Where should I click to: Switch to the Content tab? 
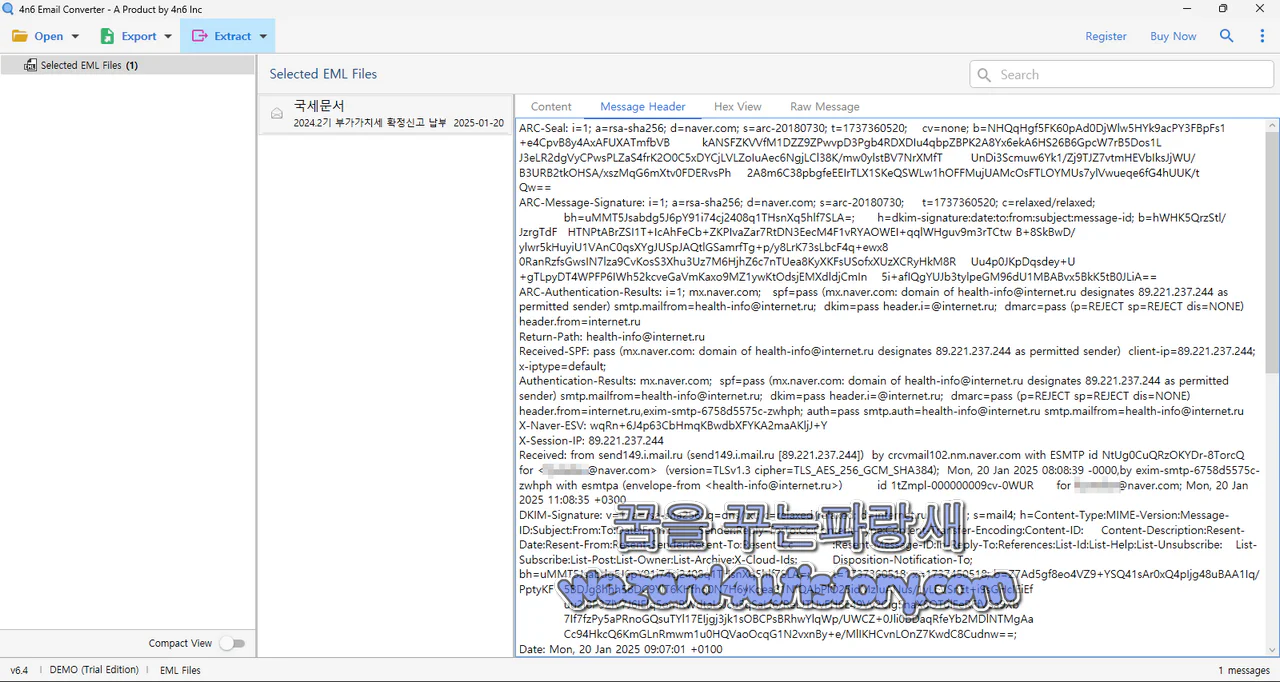point(551,106)
